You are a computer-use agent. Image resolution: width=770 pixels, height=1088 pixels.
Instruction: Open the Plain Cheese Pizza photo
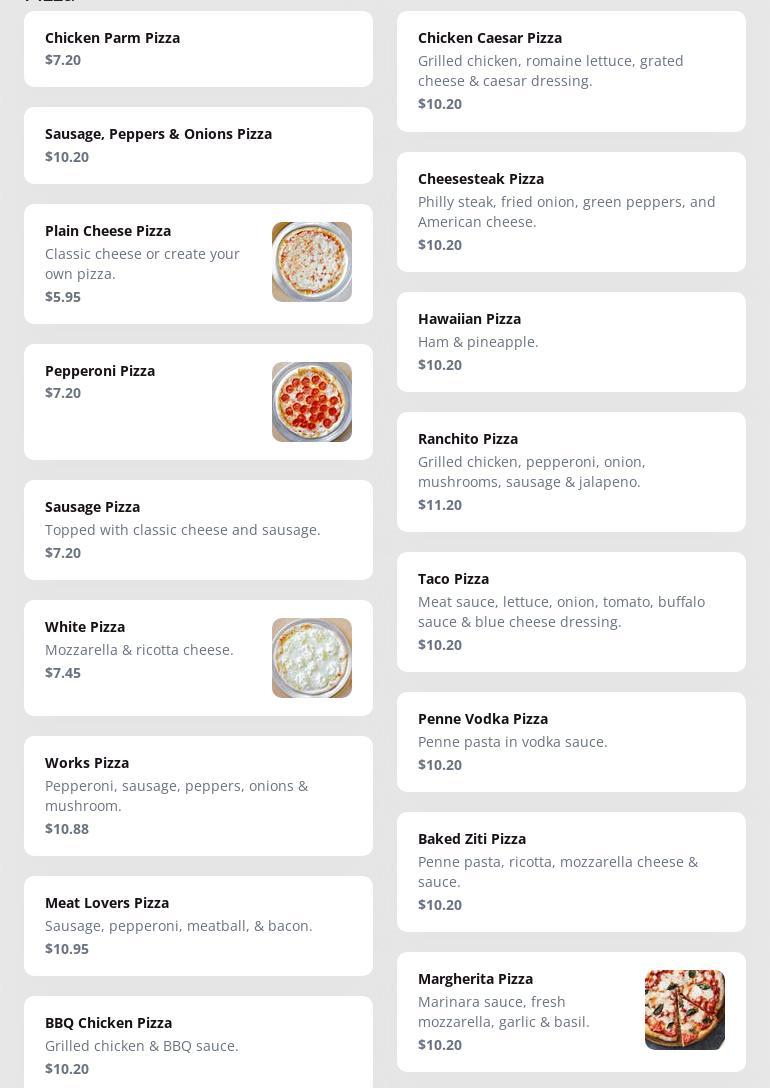tap(311, 262)
